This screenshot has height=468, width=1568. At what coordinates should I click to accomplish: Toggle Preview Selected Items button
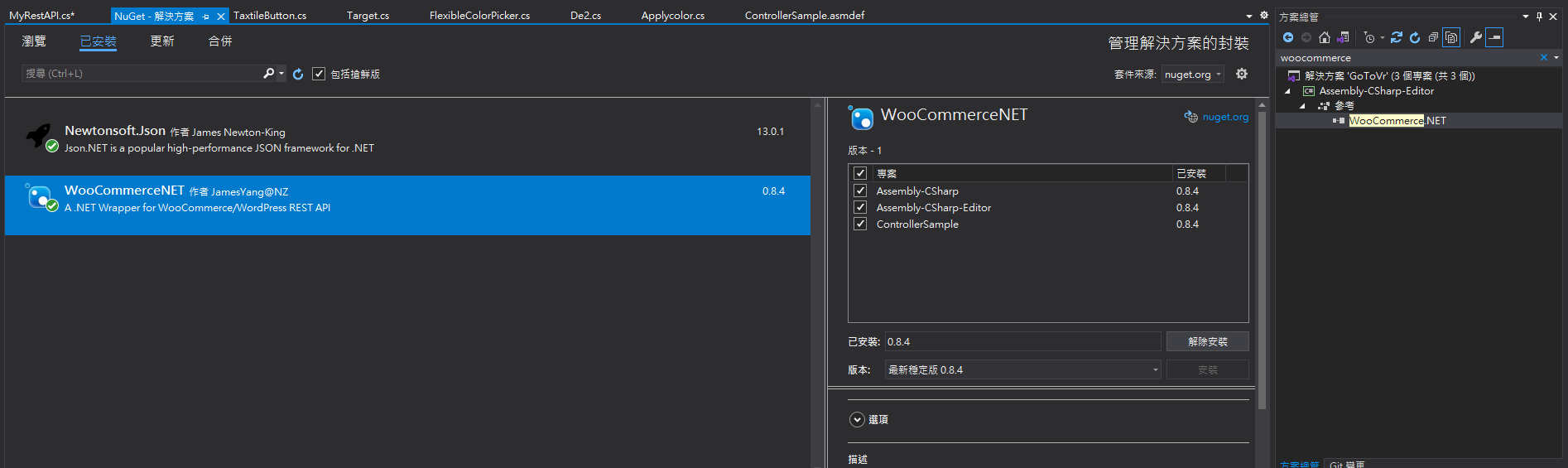click(x=1494, y=37)
